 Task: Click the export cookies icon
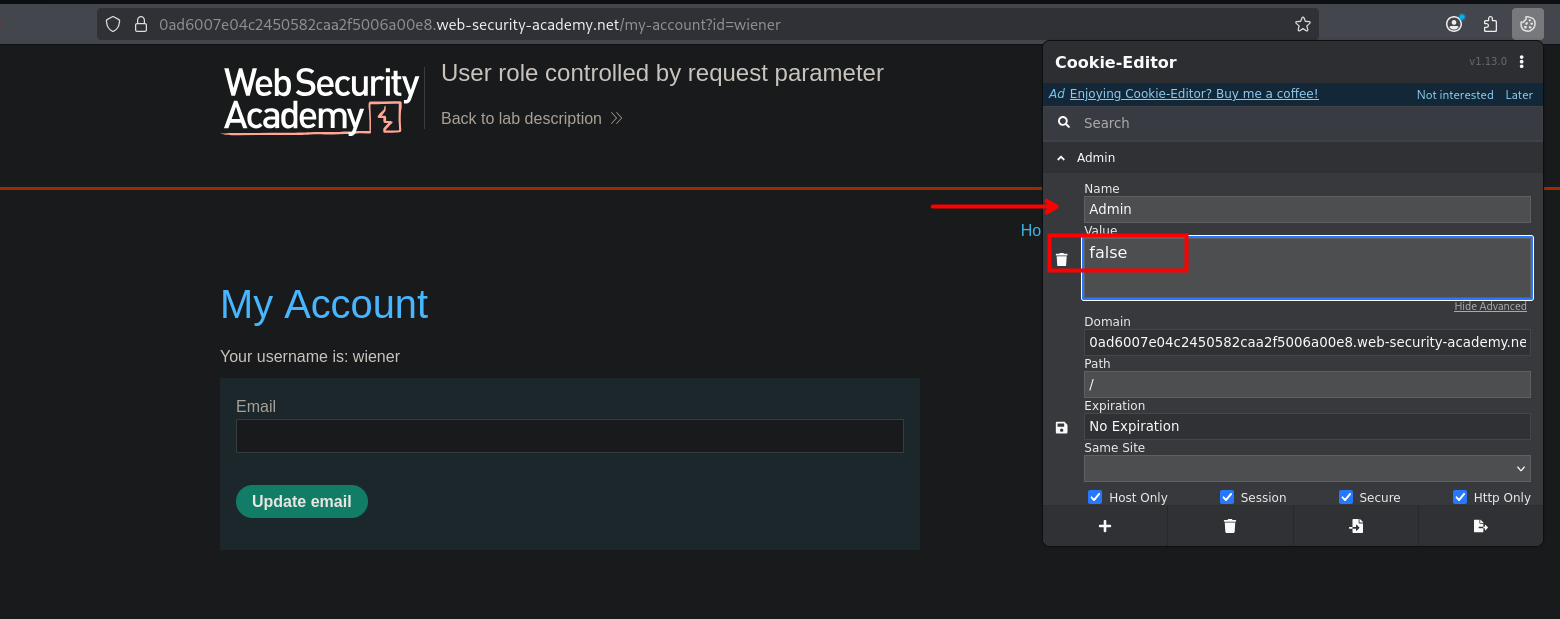tap(1480, 526)
